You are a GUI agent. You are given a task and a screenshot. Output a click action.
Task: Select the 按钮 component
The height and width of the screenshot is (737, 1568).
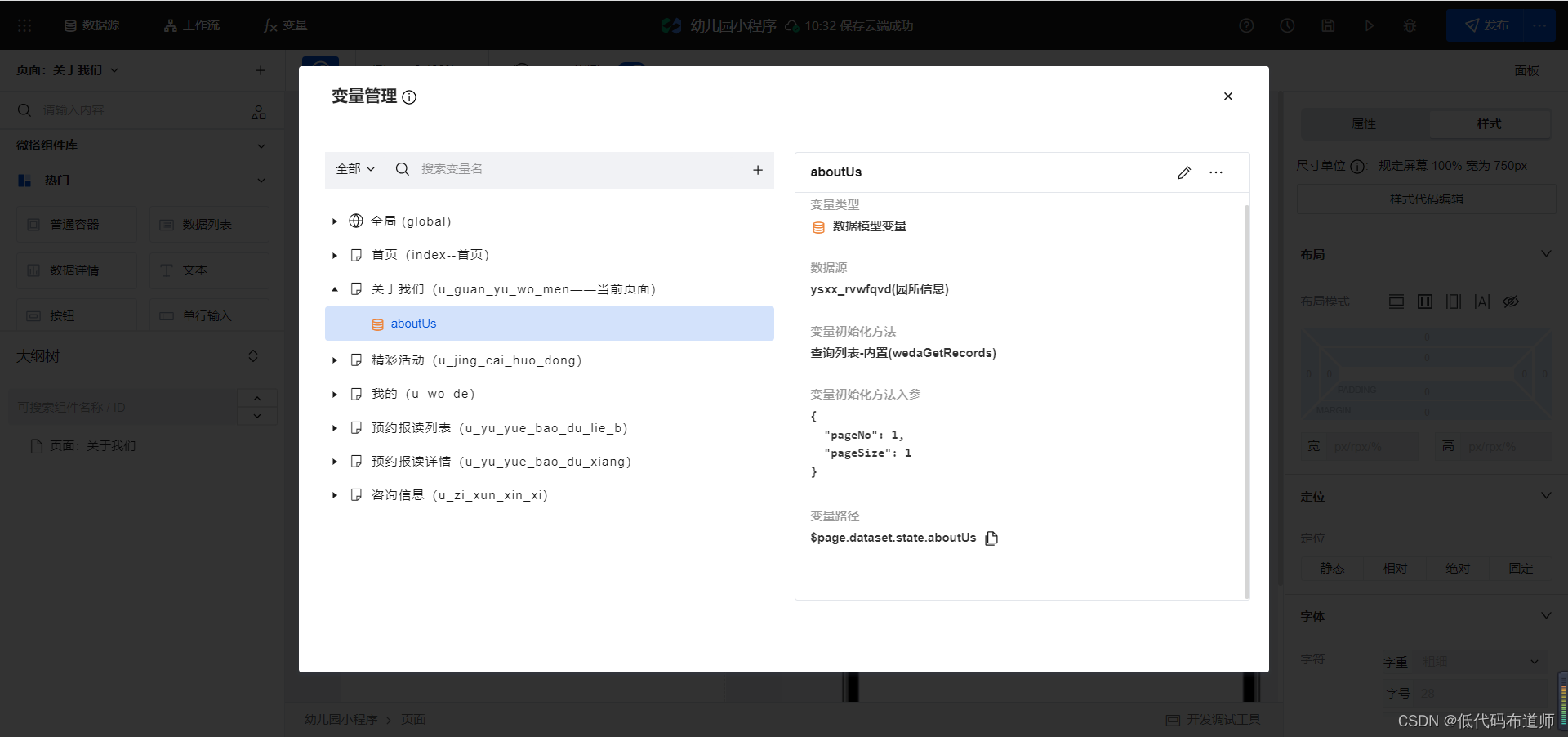tap(78, 316)
